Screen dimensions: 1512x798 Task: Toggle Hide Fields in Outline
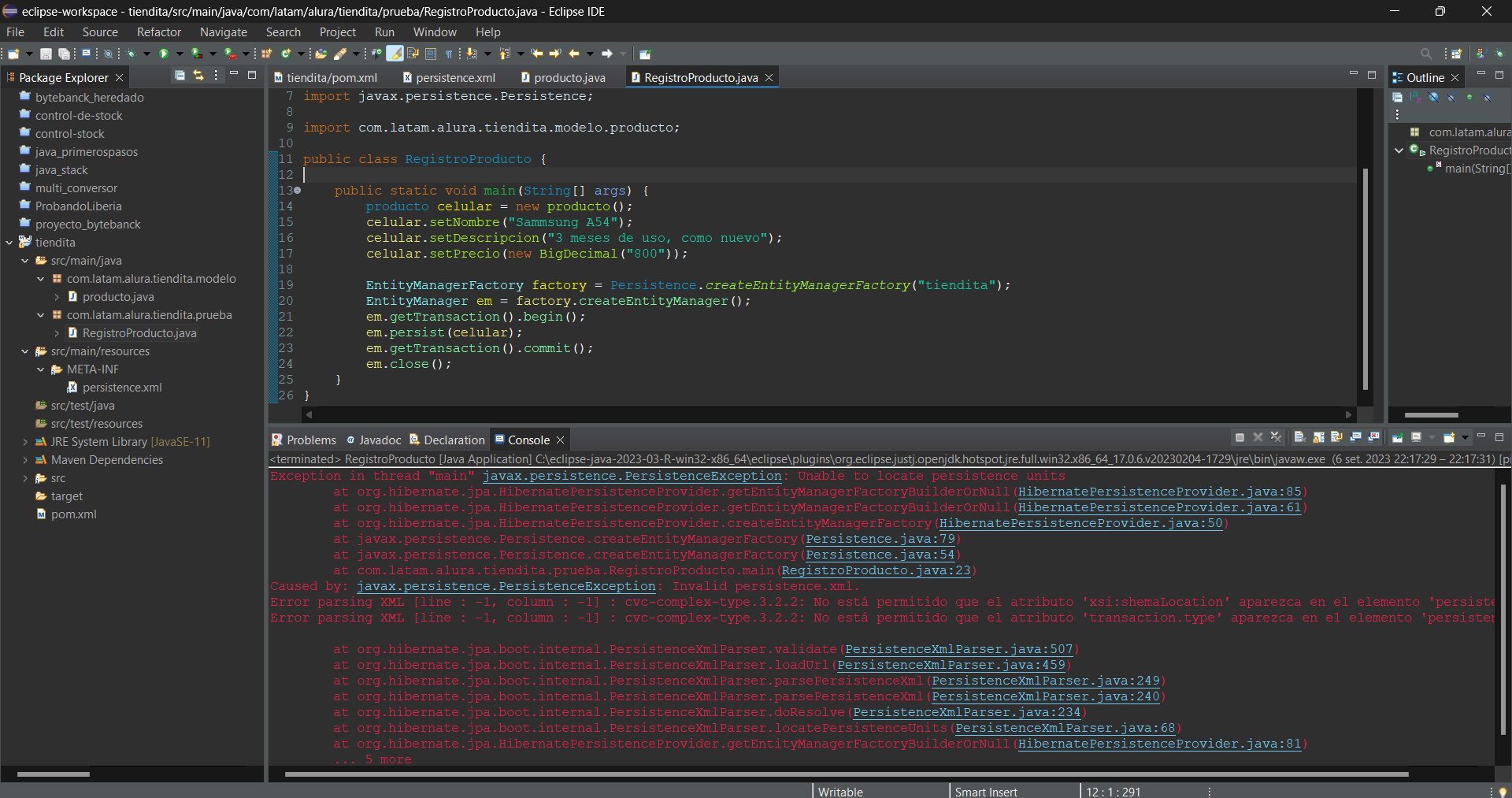(1433, 98)
